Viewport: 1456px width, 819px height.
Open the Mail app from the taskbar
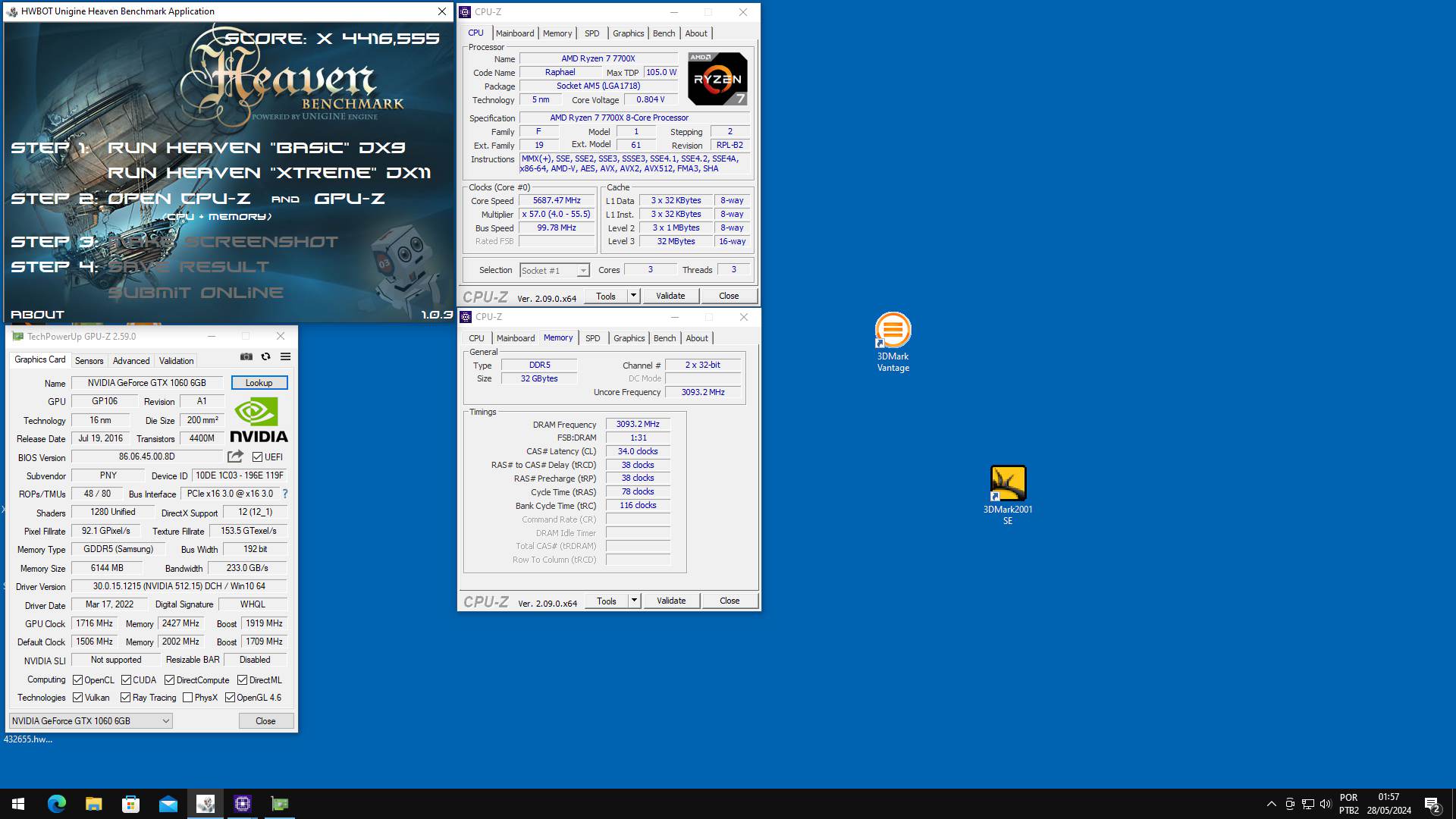[168, 804]
